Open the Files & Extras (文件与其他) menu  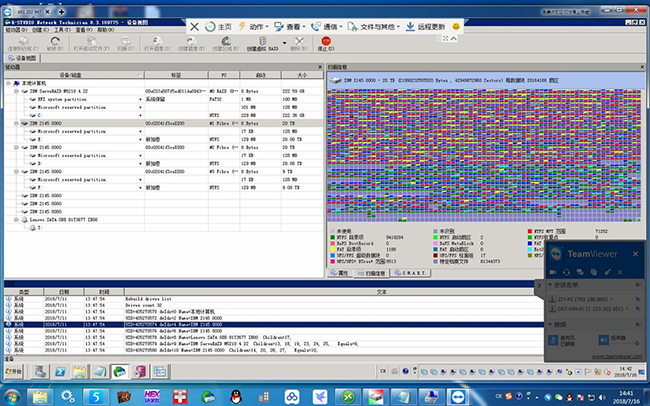374,27
